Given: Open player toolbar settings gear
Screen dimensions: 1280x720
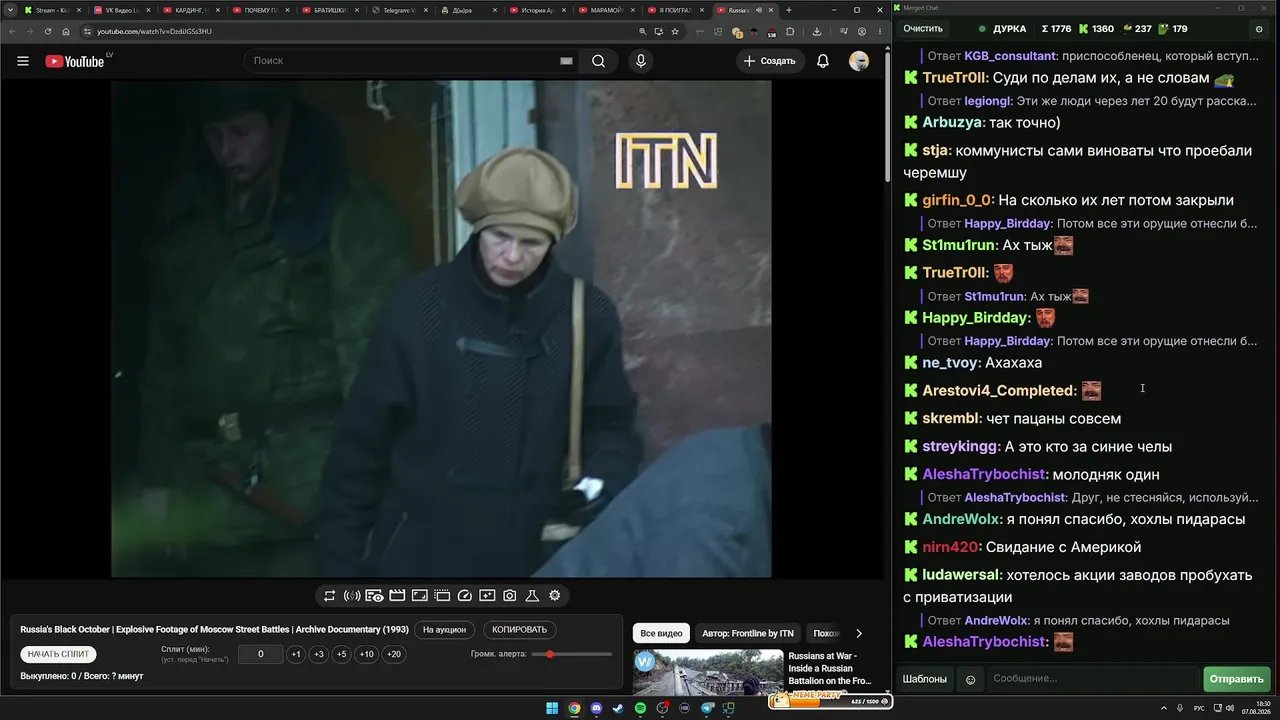Looking at the screenshot, I should click(x=555, y=596).
